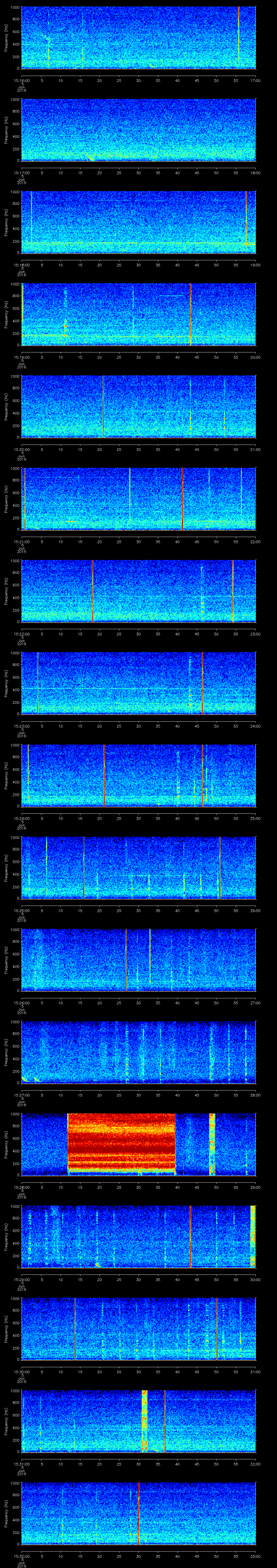This screenshot has width=277, height=1568.
Task: Click the red spike near 21 s in 15:20 panel
Action: pos(104,407)
